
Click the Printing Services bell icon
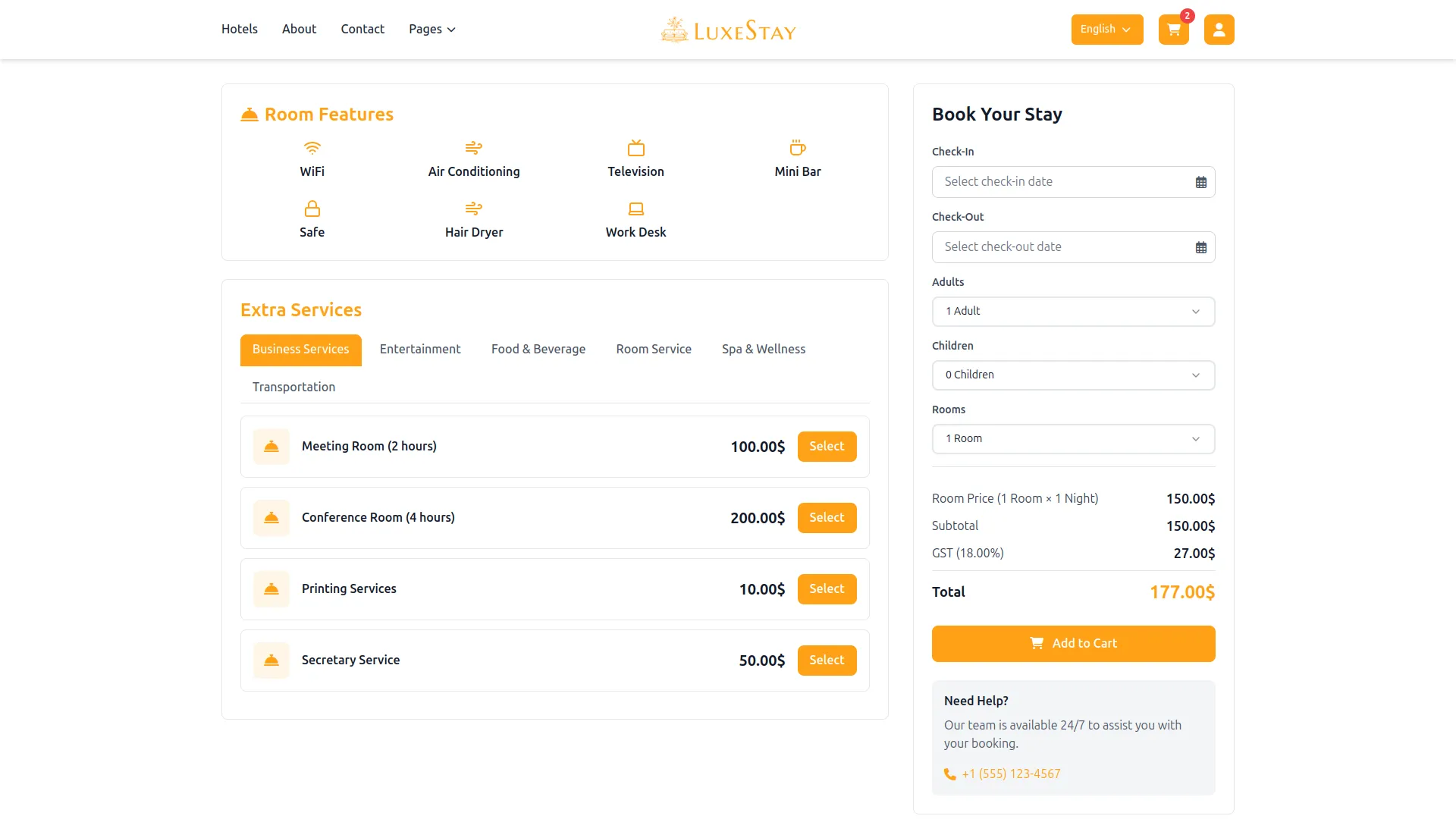coord(271,589)
